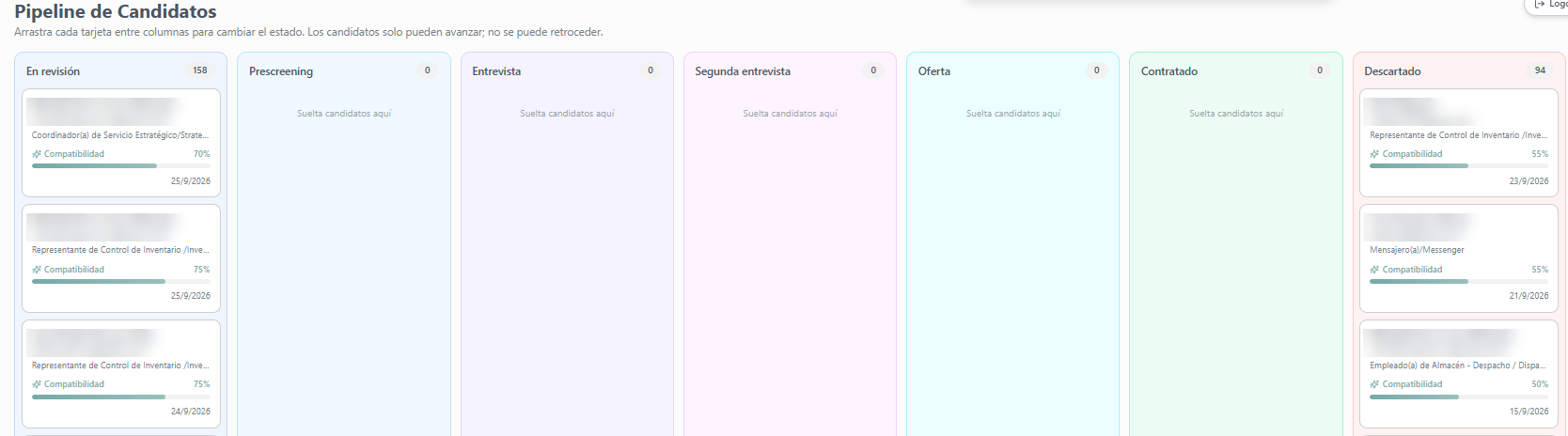Click date 15/9/2026 on Almacén card
Viewport: 1568px width, 436px height.
pos(1529,412)
